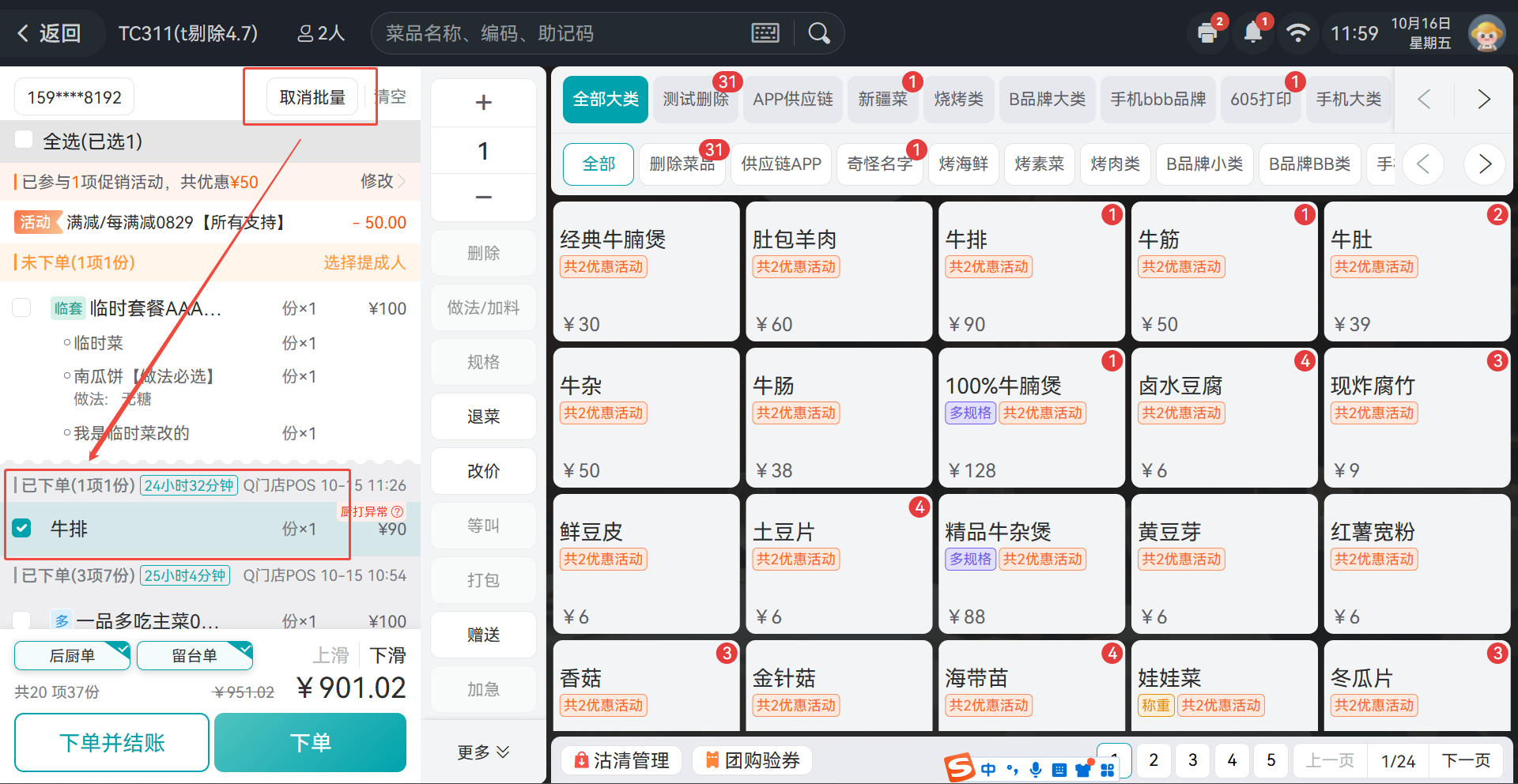Expand the 更多 more actions menu

pos(483,752)
